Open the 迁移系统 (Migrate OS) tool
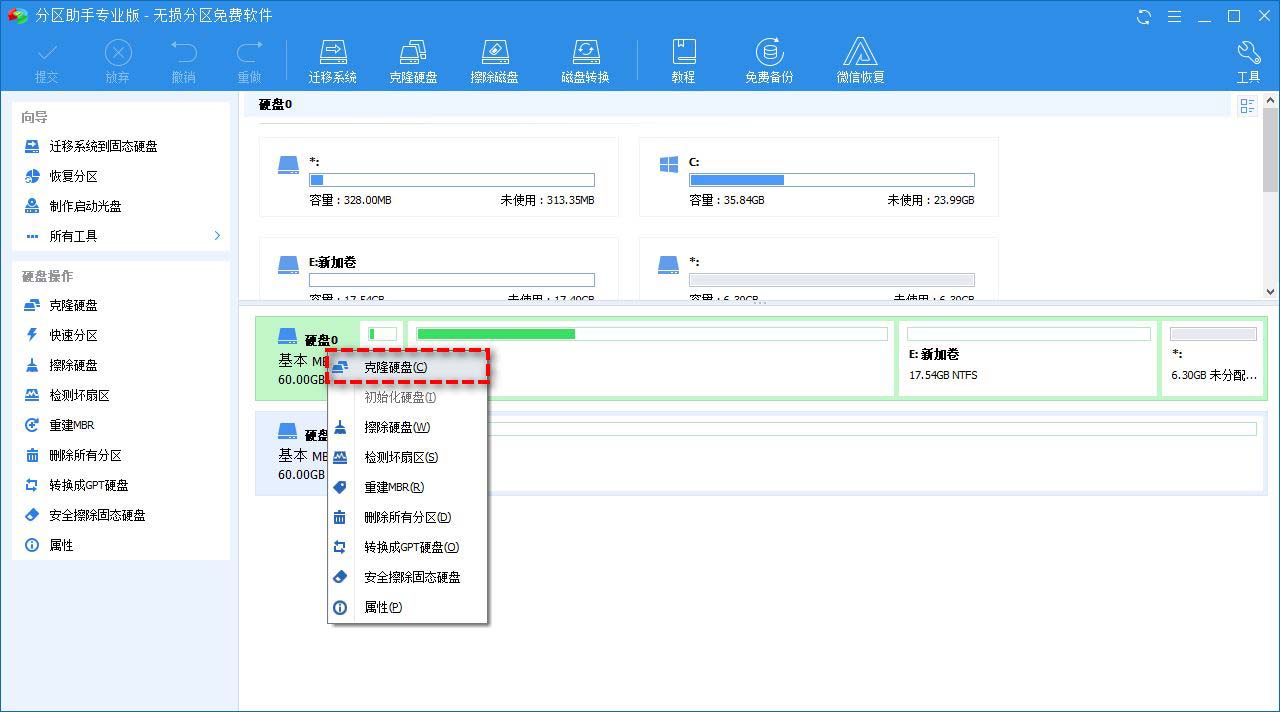 333,58
